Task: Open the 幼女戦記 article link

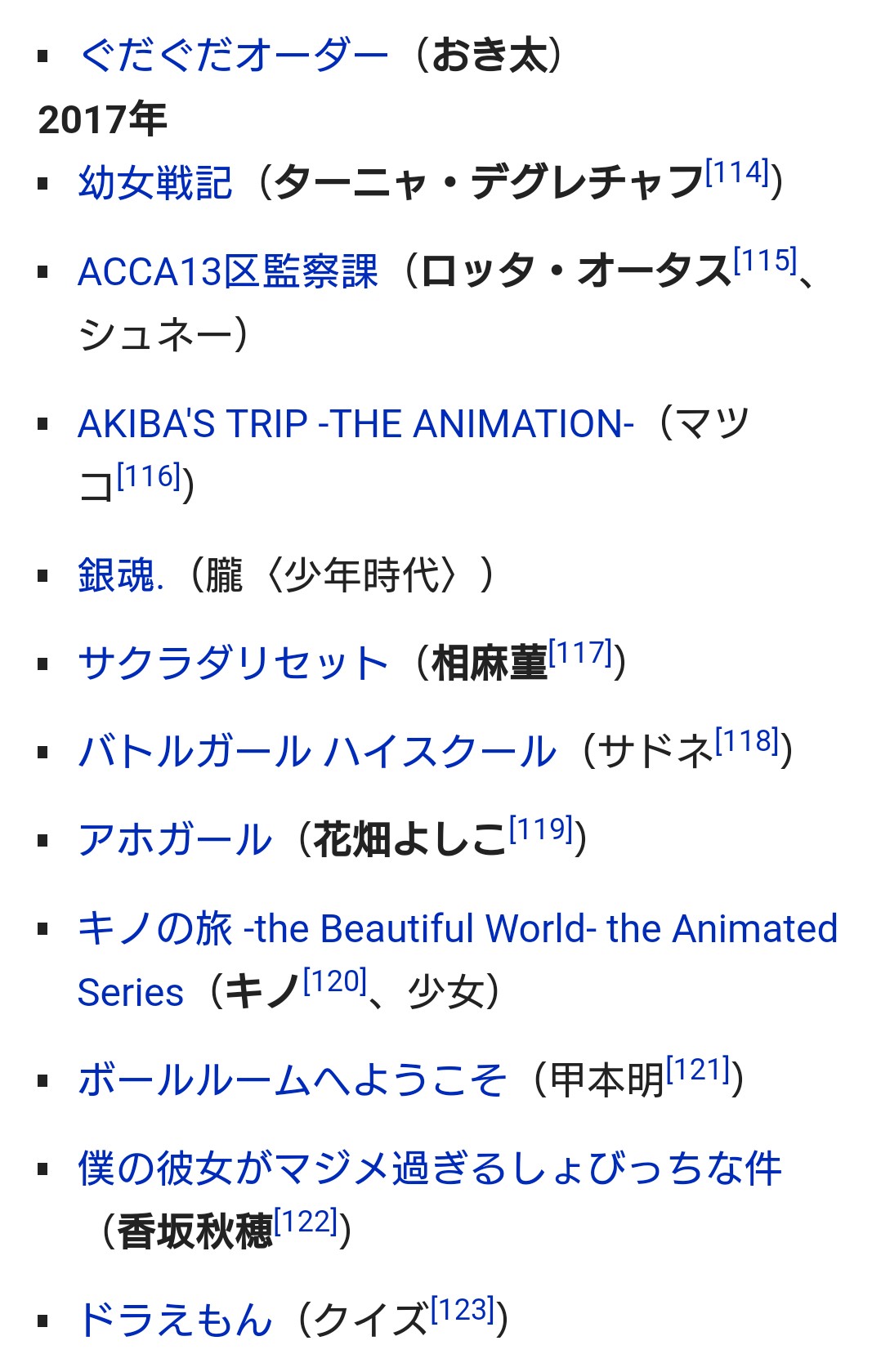Action: (155, 182)
